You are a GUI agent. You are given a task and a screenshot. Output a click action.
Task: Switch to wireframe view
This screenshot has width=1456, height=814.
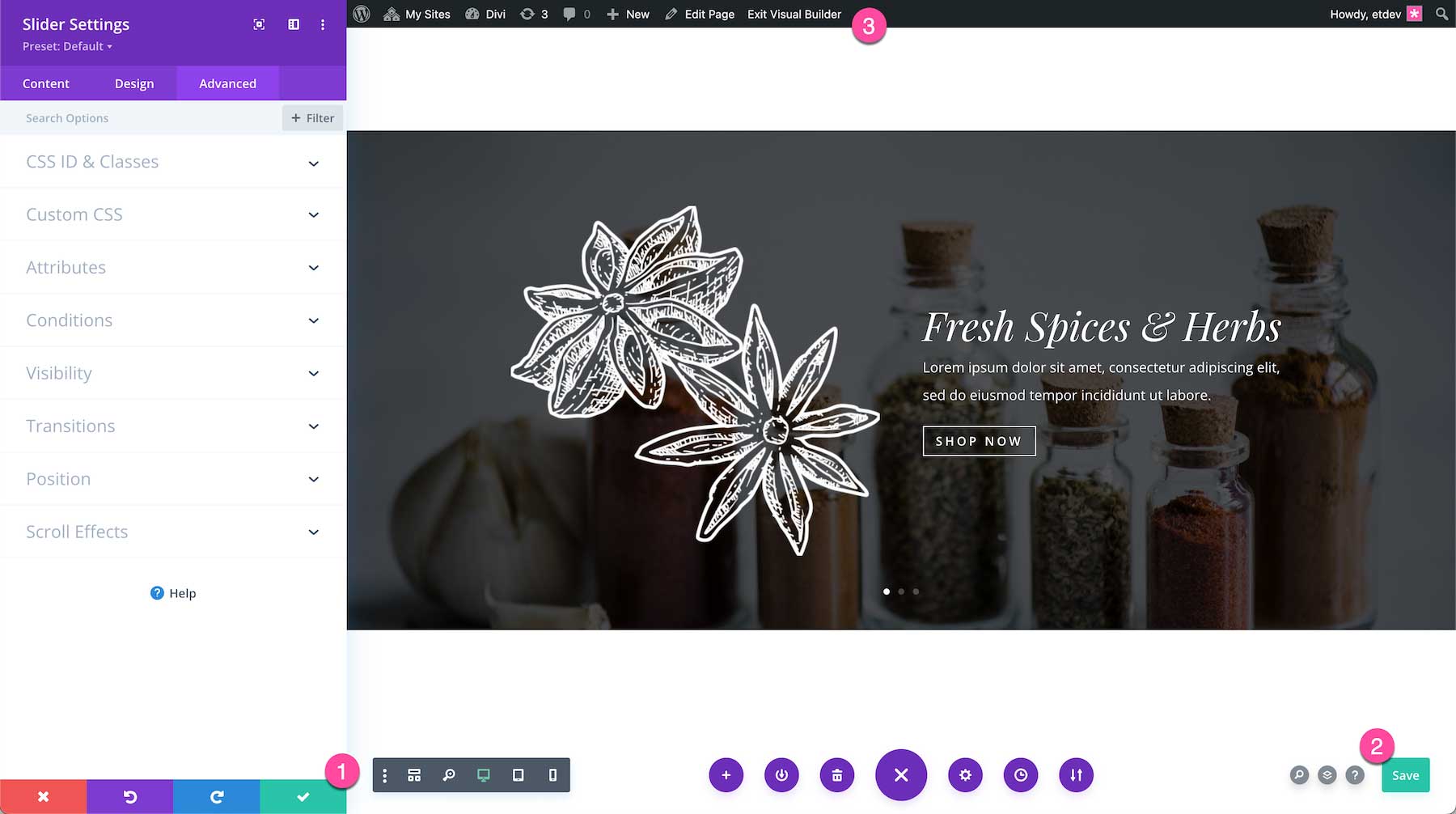tap(414, 775)
